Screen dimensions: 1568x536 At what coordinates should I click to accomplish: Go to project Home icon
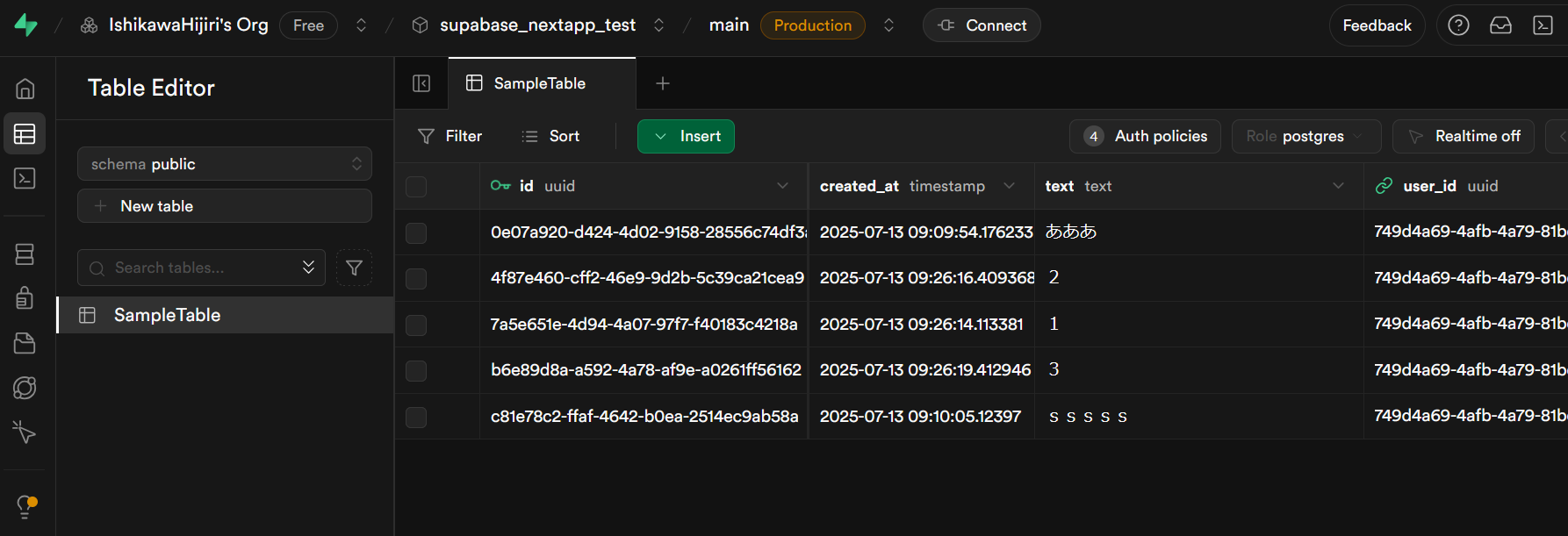[x=25, y=89]
